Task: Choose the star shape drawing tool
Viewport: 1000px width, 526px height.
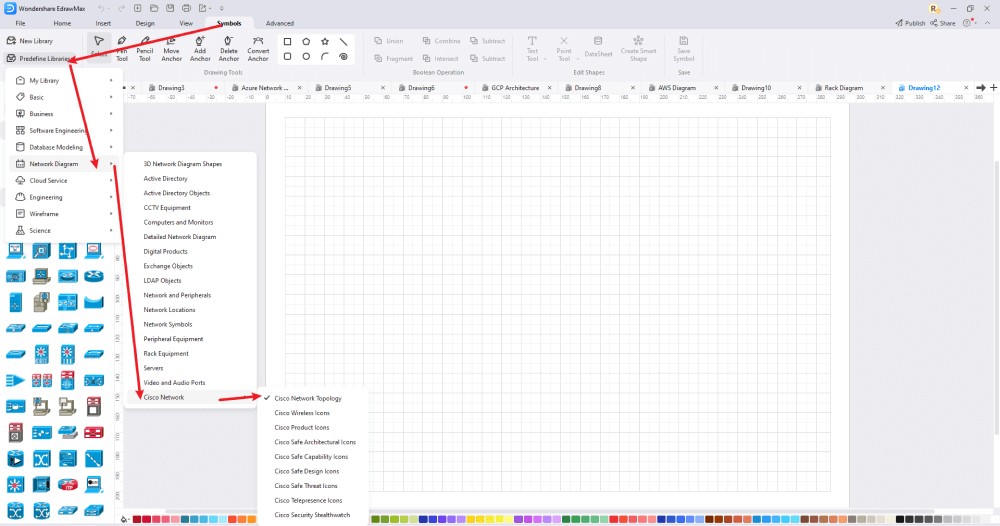Action: 325,41
